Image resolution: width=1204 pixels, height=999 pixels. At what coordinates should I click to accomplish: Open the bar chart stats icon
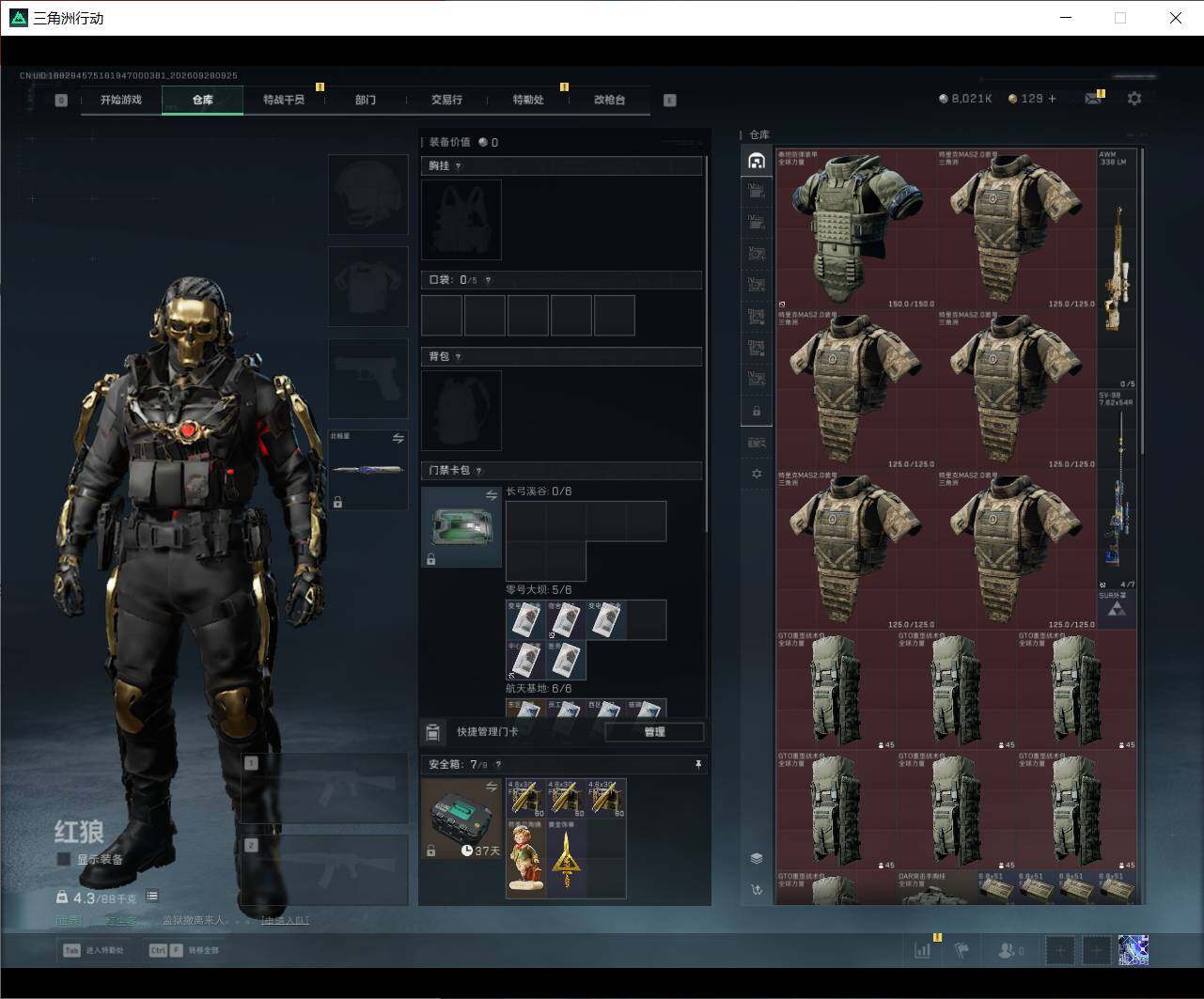pyautogui.click(x=922, y=950)
